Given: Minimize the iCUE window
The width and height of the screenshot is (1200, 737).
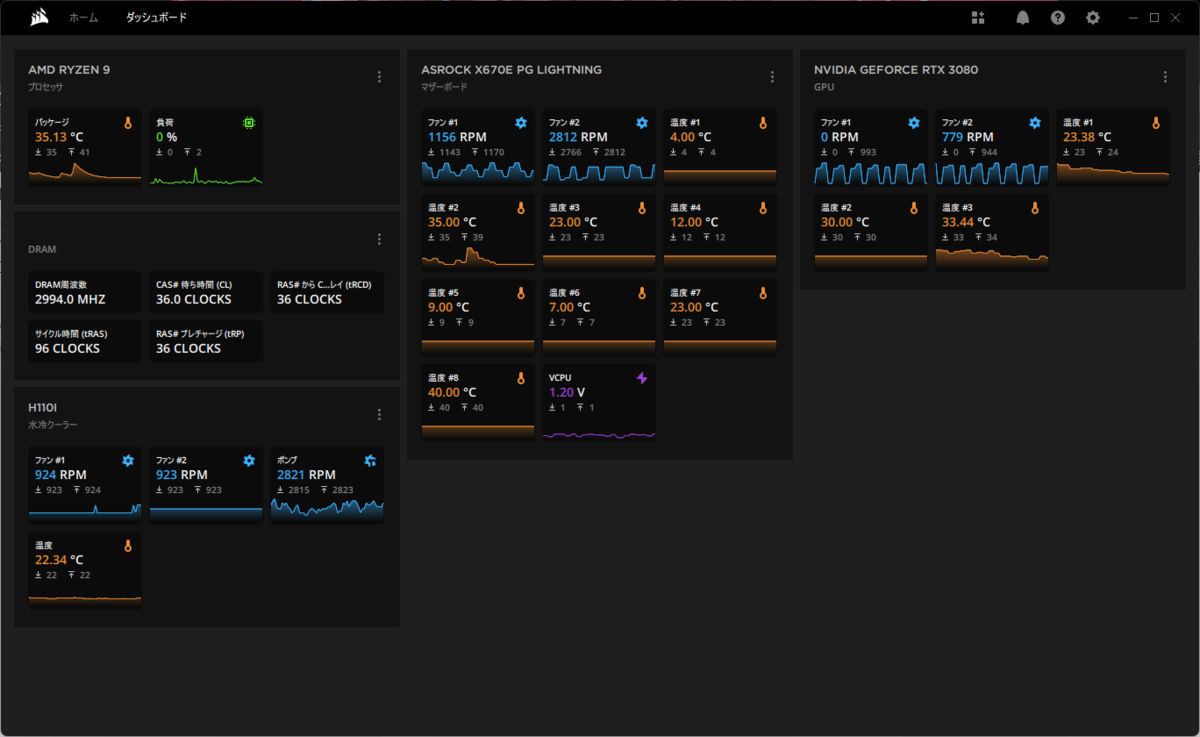Looking at the screenshot, I should (x=1132, y=17).
